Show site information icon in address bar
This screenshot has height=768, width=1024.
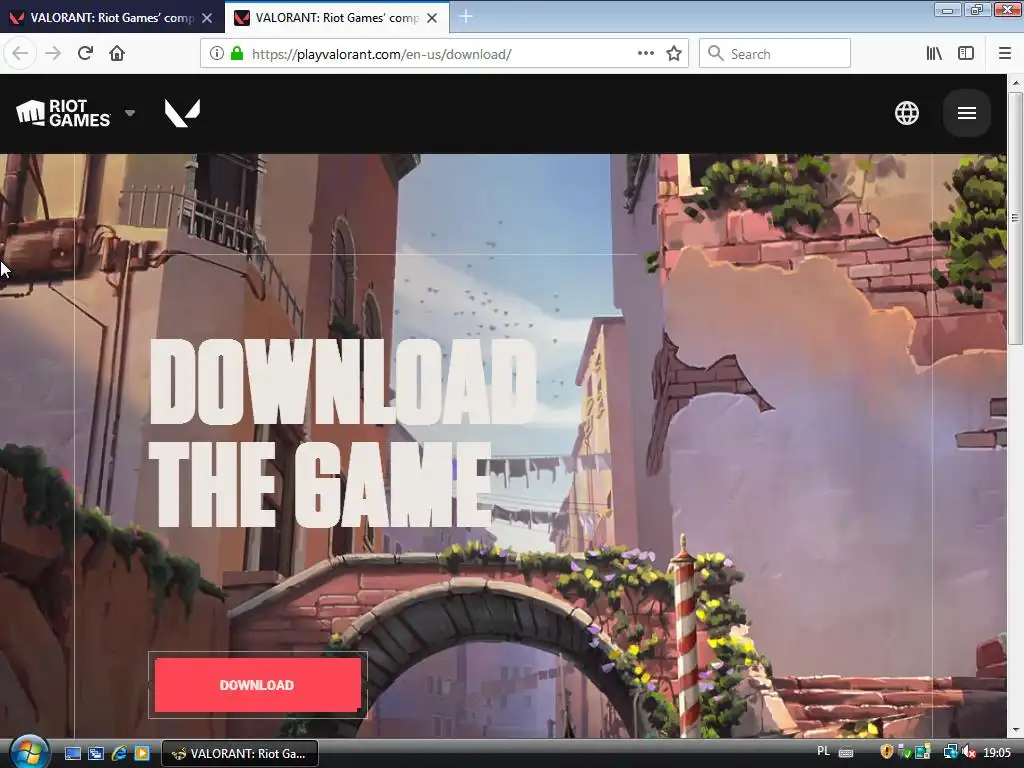tap(217, 54)
